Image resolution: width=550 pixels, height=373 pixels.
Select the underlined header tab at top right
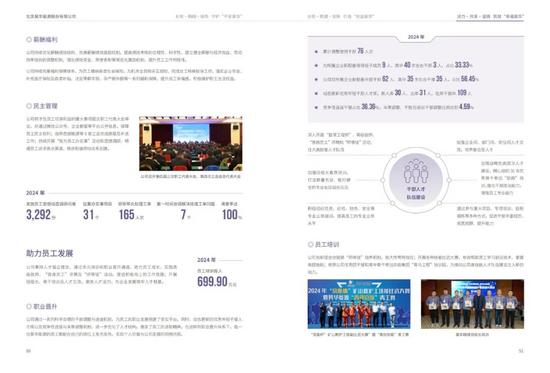point(490,16)
